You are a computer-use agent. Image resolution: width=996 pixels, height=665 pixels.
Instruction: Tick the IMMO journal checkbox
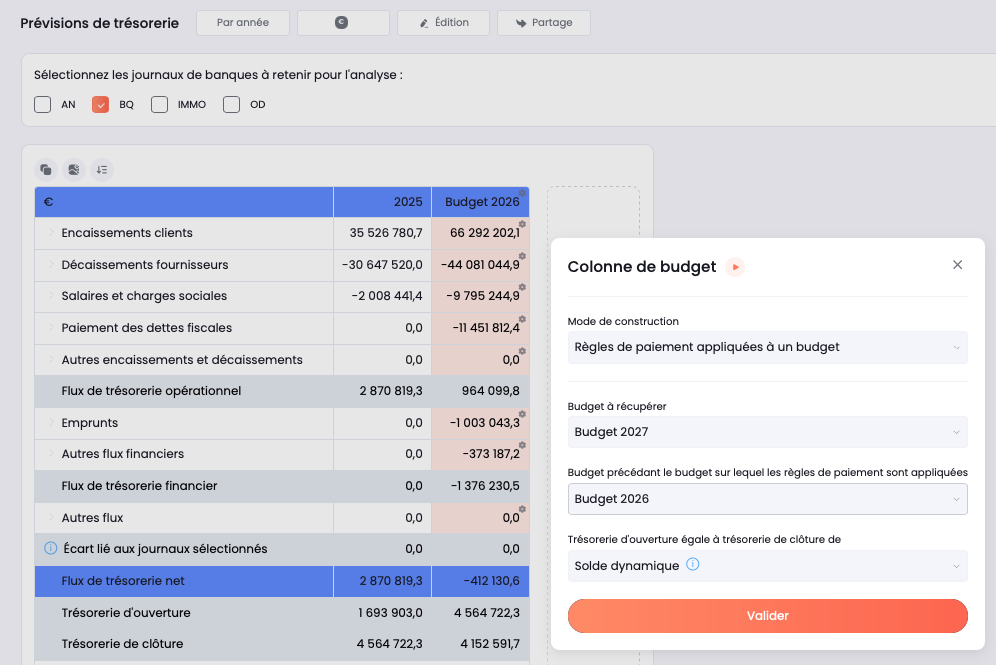(x=159, y=104)
